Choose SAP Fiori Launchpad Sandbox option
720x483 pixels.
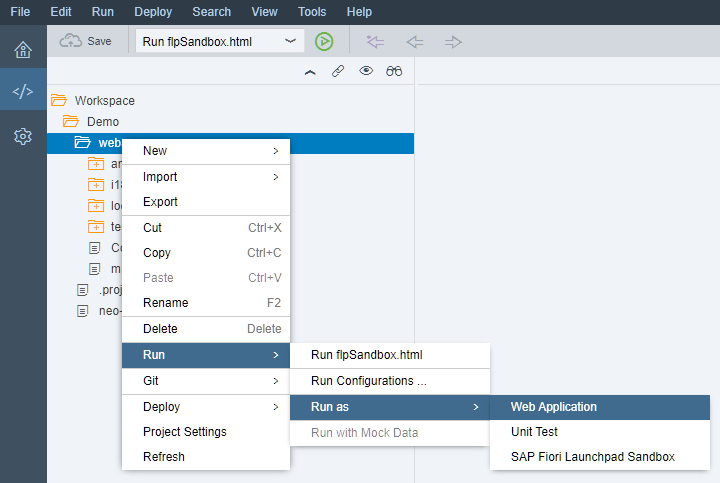pyautogui.click(x=592, y=457)
